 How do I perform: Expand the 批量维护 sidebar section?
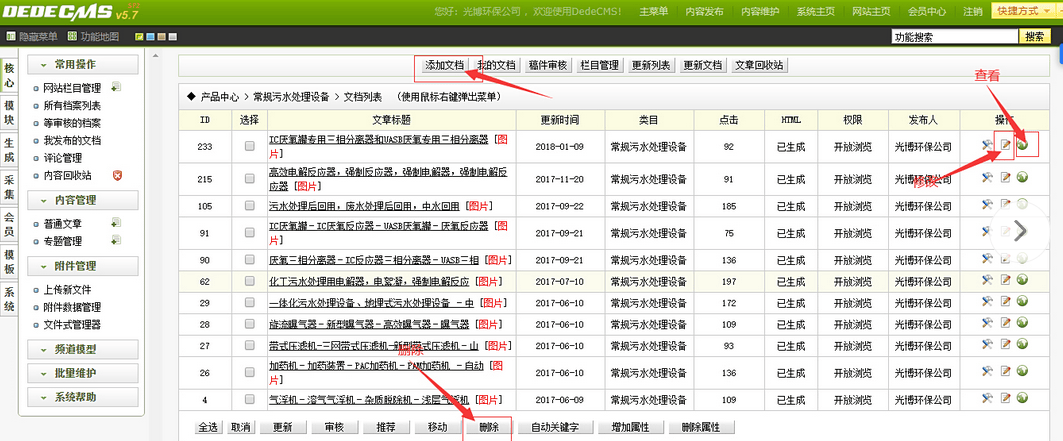click(83, 373)
